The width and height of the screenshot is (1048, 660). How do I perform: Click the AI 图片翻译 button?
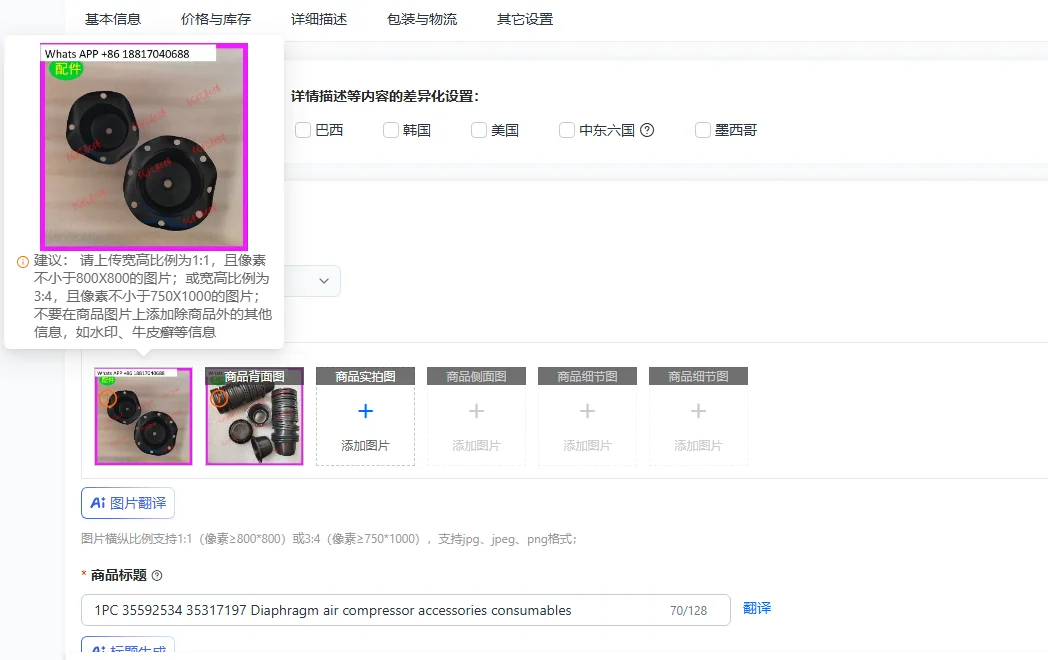128,503
